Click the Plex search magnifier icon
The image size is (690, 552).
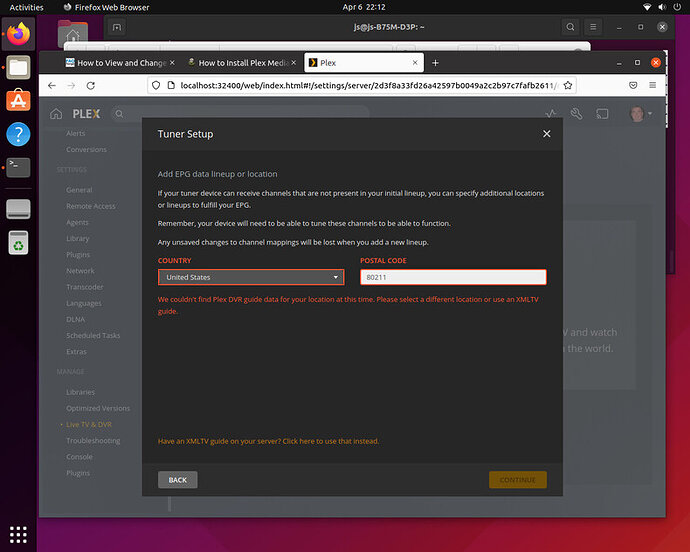119,114
